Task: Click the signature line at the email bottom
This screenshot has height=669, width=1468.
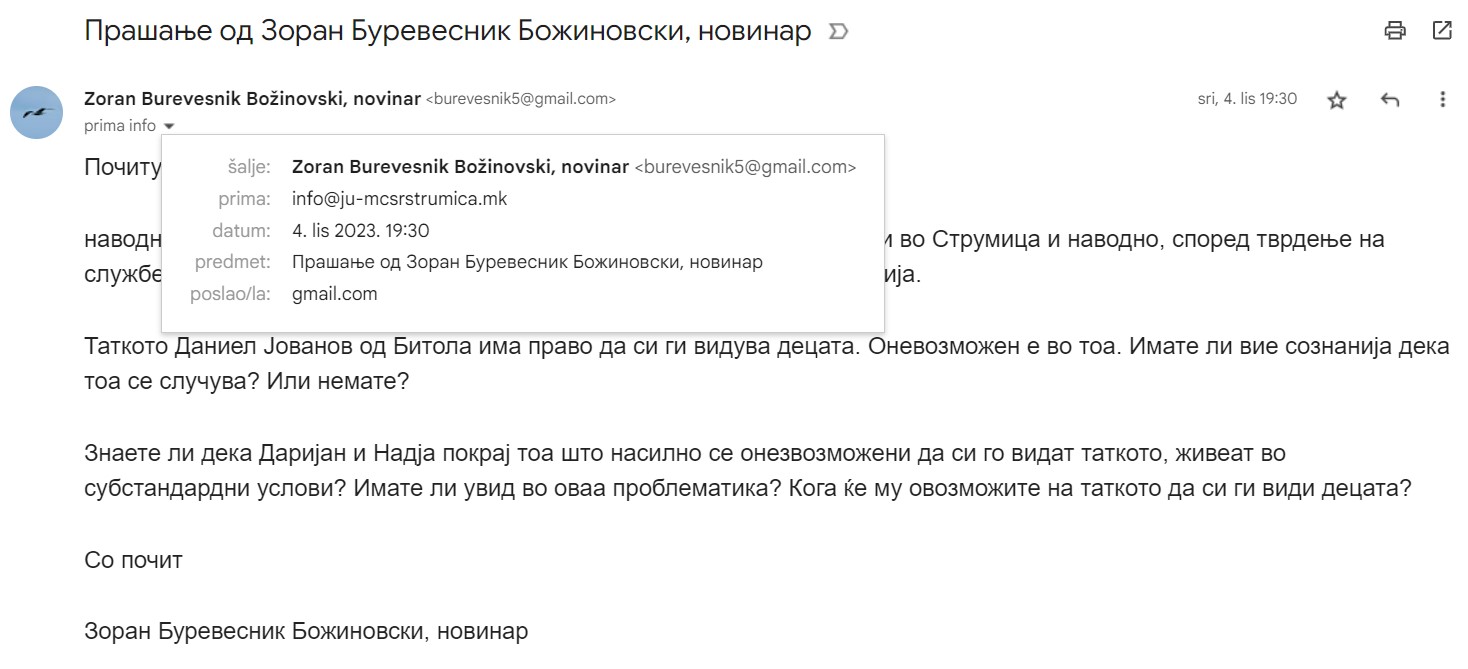Action: tap(306, 632)
